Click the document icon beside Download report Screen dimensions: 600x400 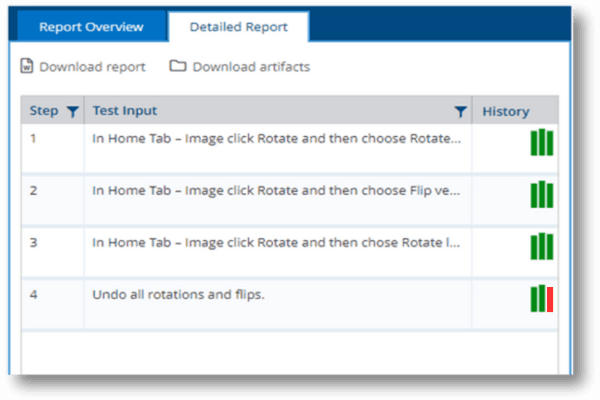click(27, 67)
